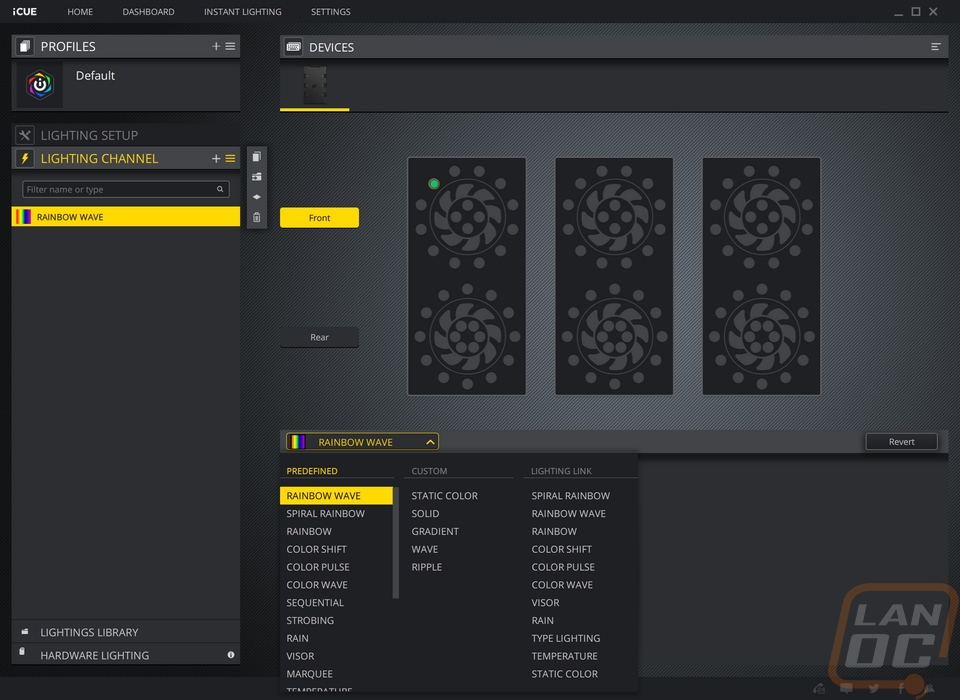Click the info icon beside Hardware Lighting
The width and height of the screenshot is (960, 700).
click(x=231, y=655)
